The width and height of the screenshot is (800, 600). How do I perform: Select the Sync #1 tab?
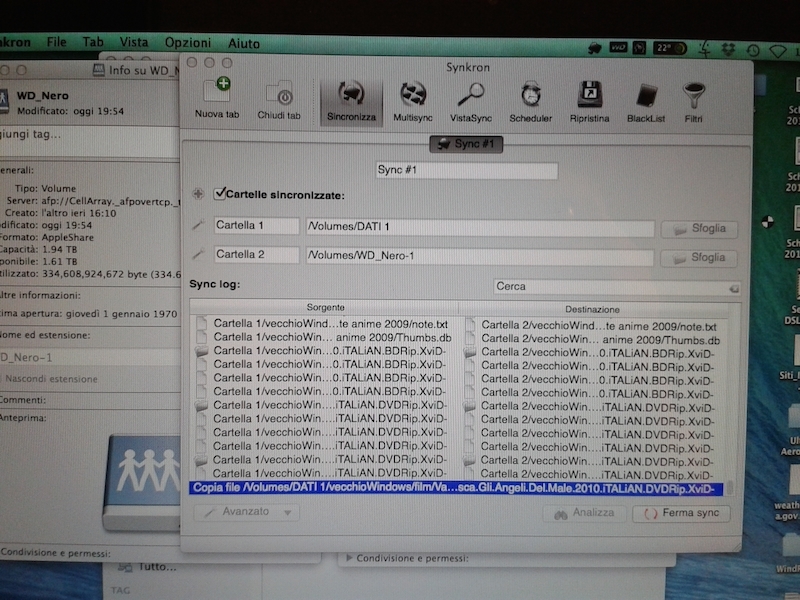click(x=466, y=144)
